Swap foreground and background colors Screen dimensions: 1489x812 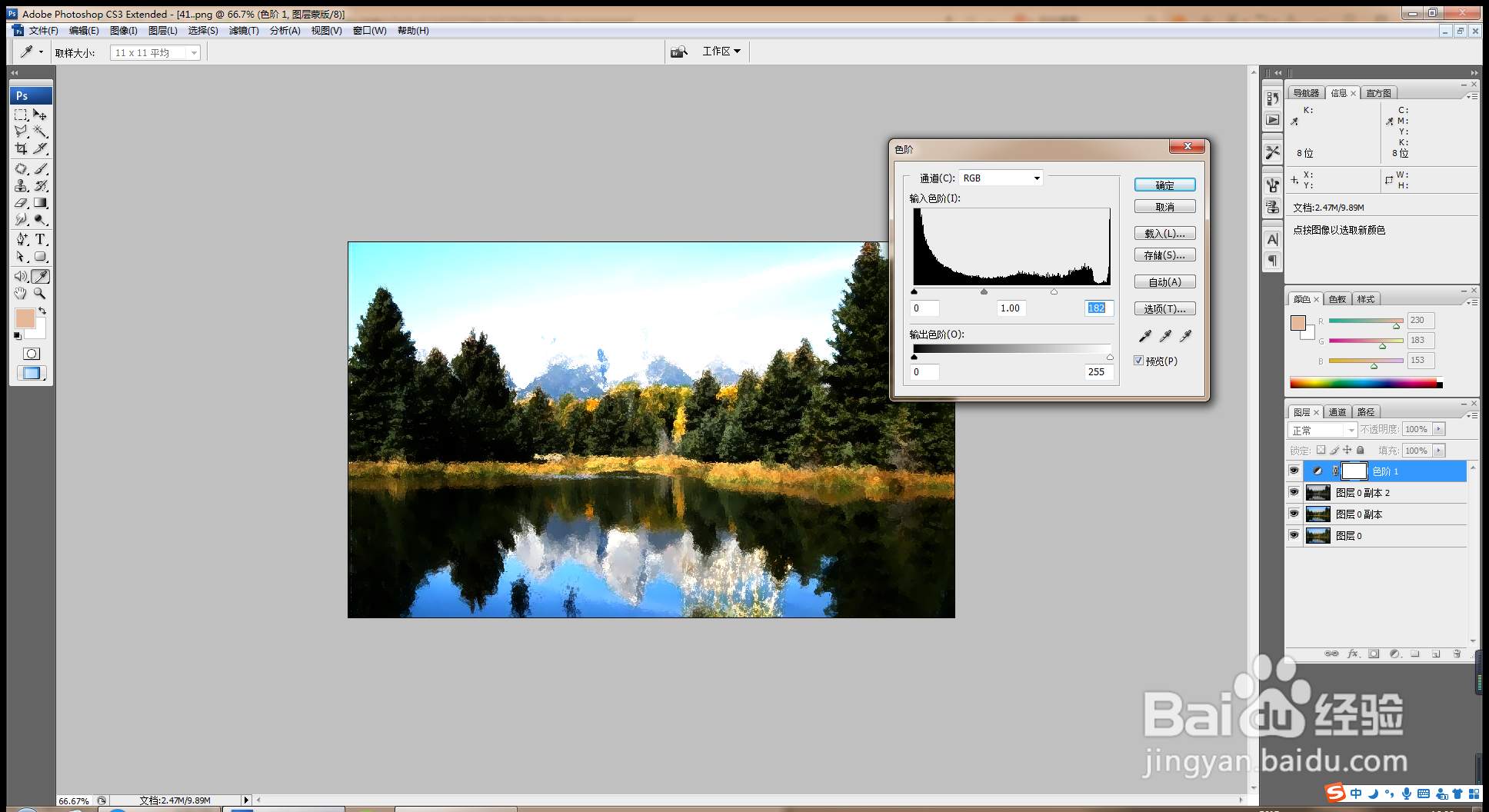[x=42, y=311]
